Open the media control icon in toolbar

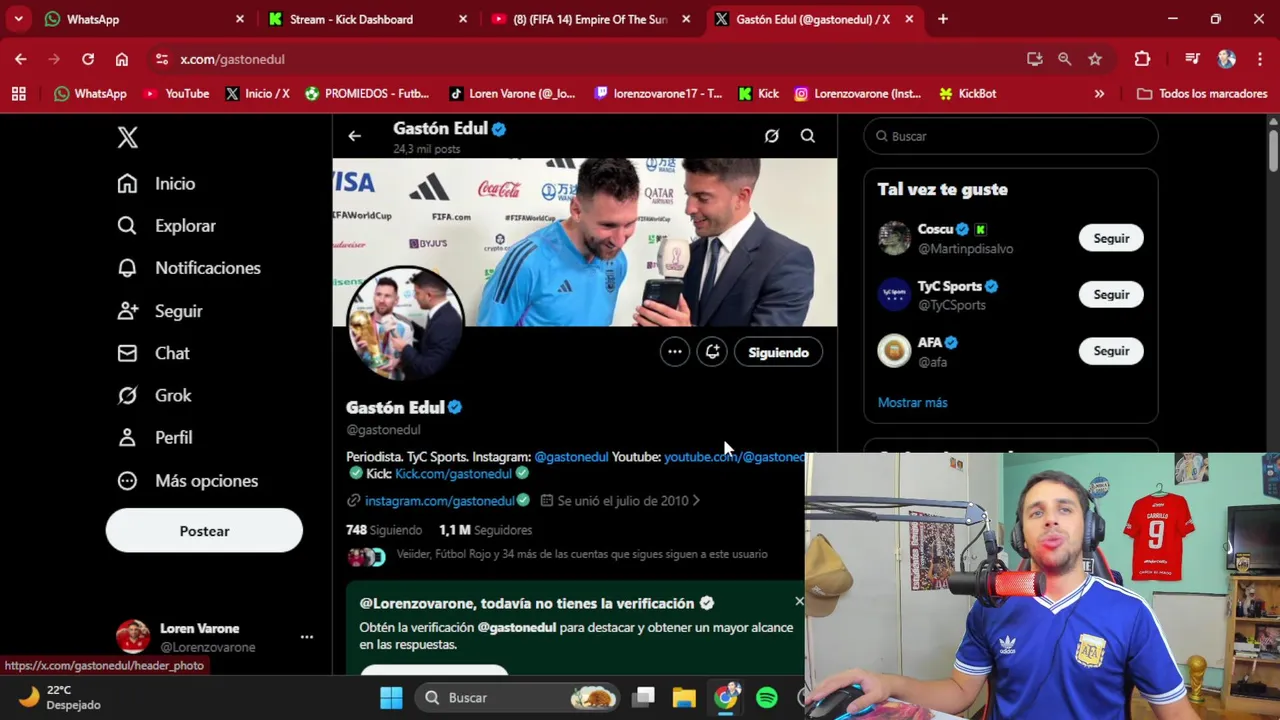tap(1192, 59)
